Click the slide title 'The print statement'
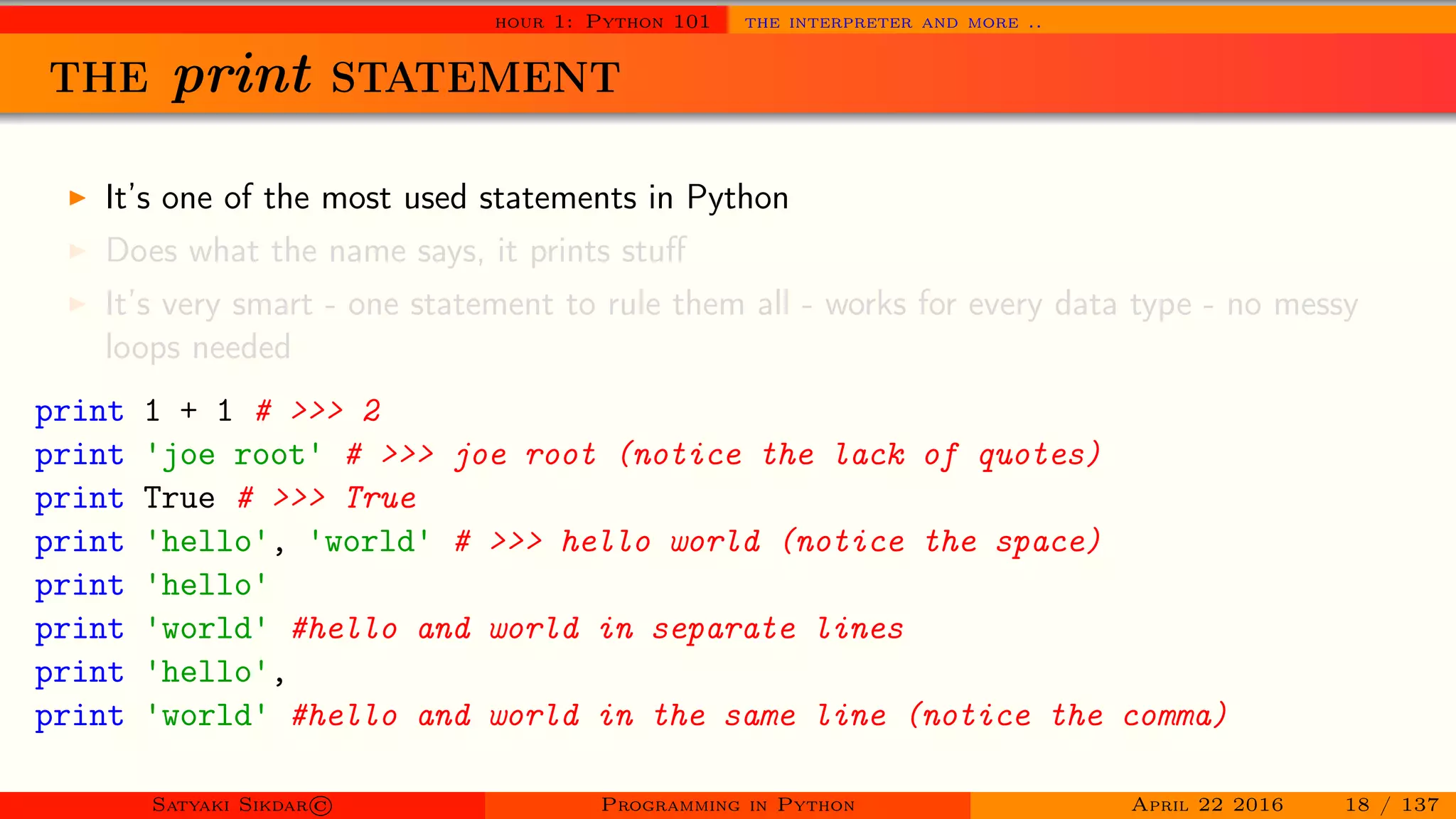 (x=335, y=76)
